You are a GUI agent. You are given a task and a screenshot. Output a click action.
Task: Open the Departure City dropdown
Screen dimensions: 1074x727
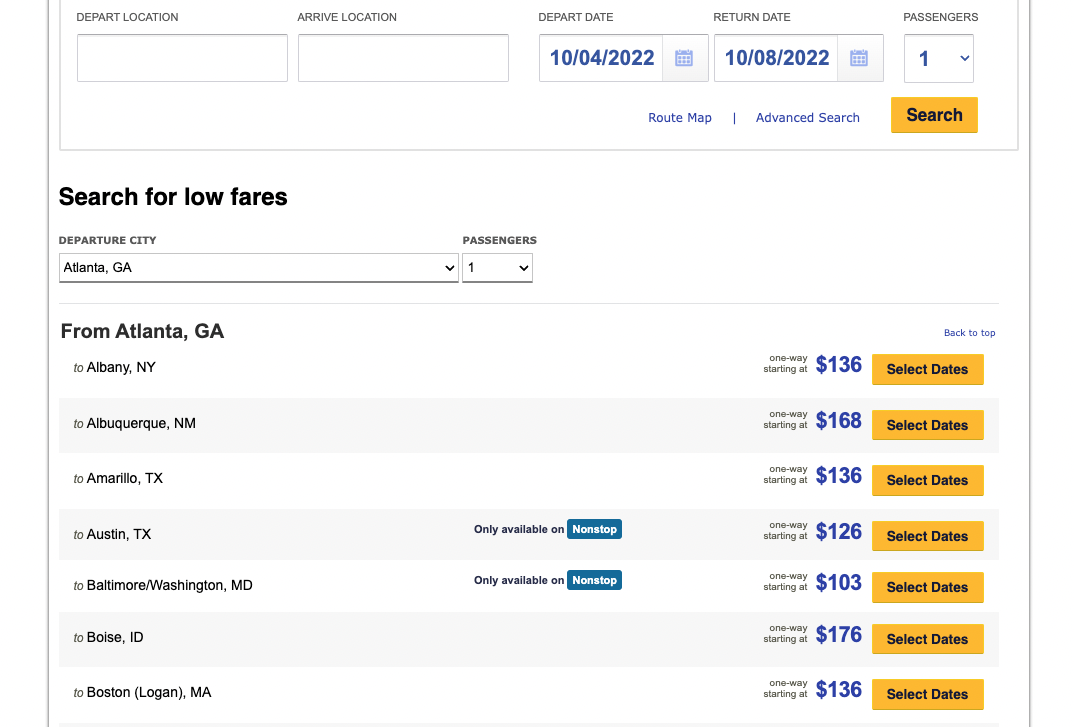pyautogui.click(x=258, y=268)
